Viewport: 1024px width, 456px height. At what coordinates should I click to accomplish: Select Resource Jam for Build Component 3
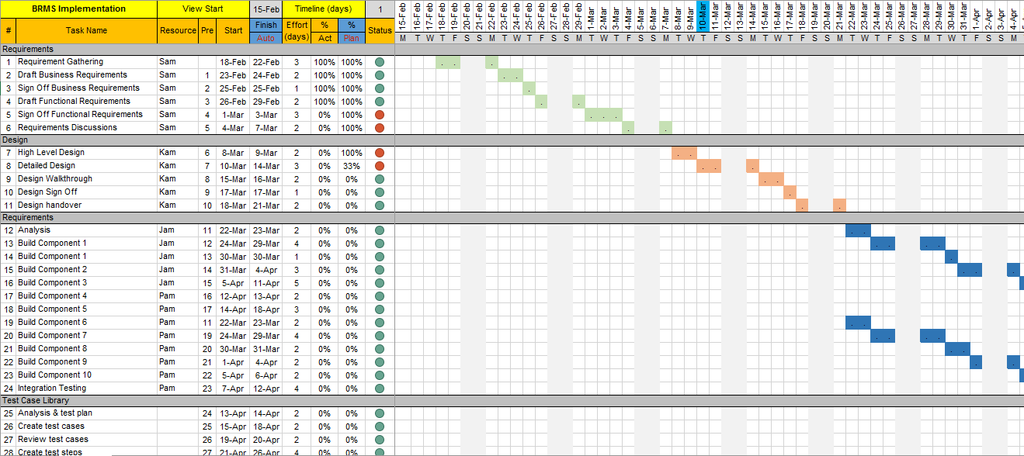[x=167, y=283]
